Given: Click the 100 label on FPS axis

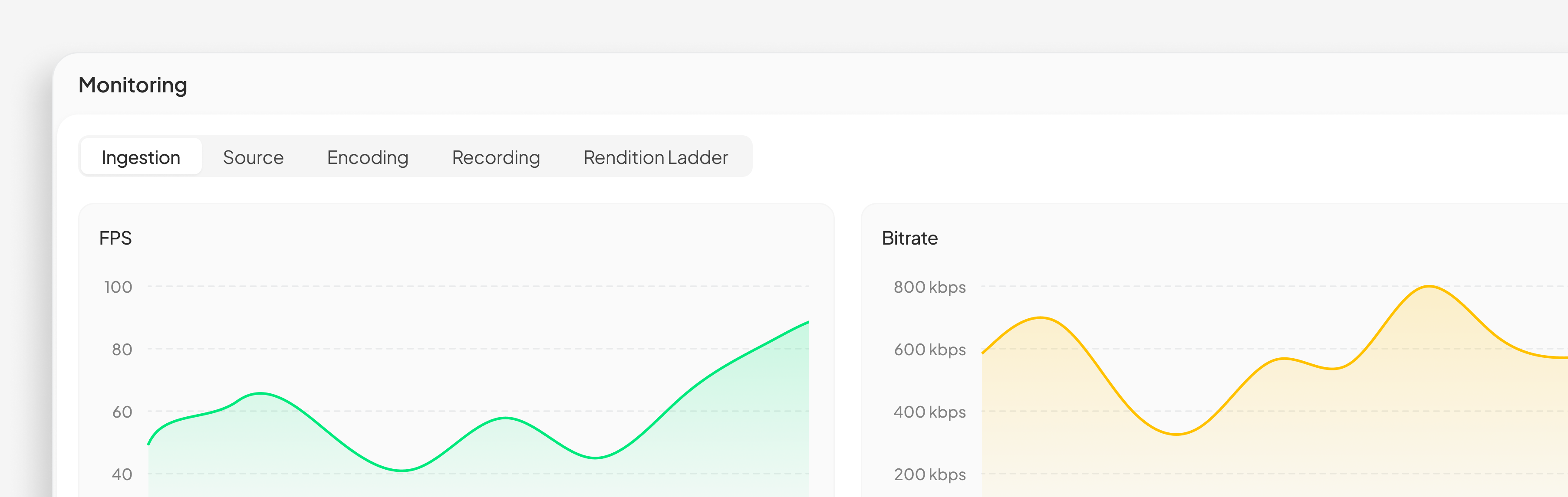Looking at the screenshot, I should pyautogui.click(x=118, y=287).
